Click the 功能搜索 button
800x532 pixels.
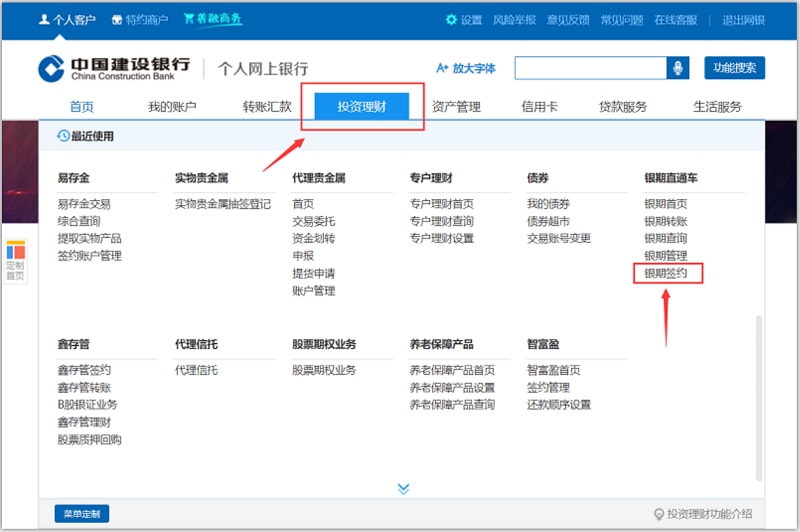[734, 68]
